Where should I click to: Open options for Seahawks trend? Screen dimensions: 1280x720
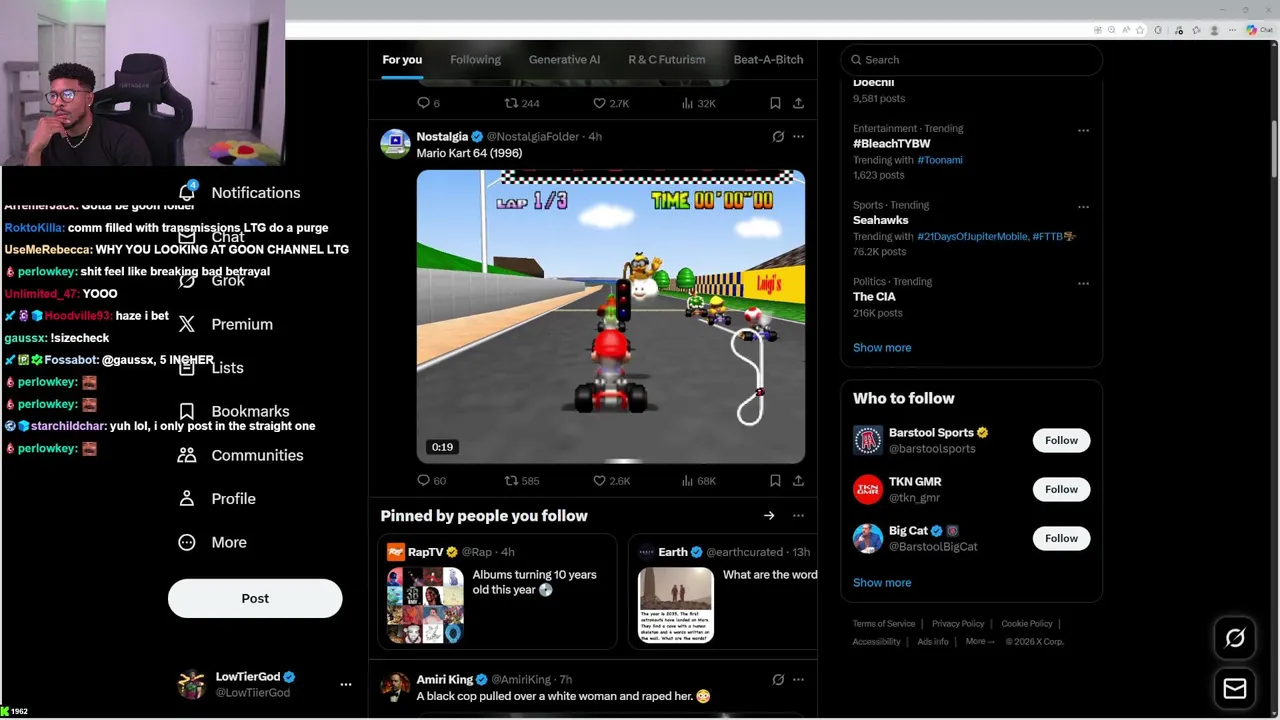1083,207
